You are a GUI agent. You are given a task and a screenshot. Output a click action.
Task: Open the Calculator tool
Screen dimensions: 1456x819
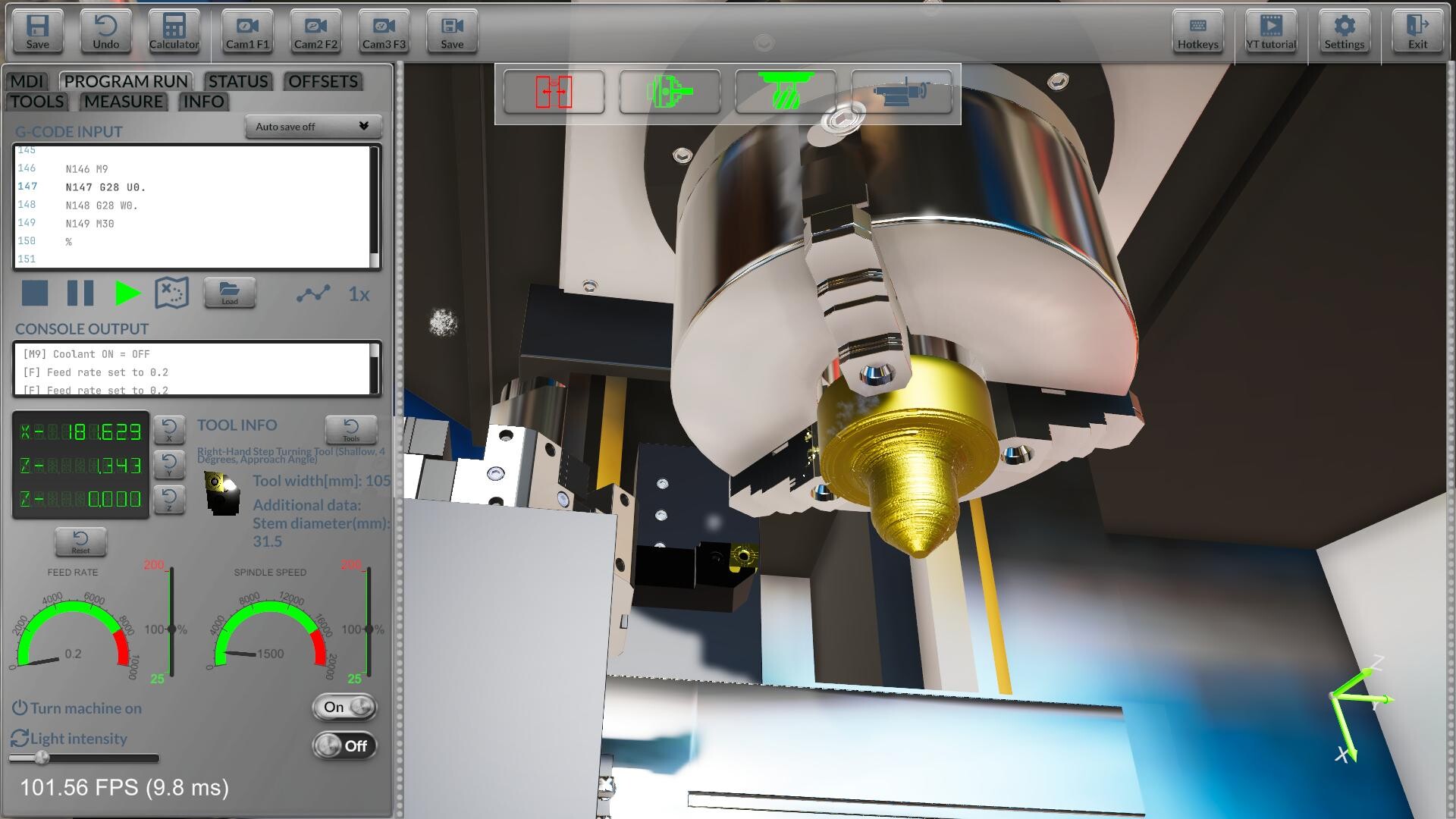click(174, 31)
